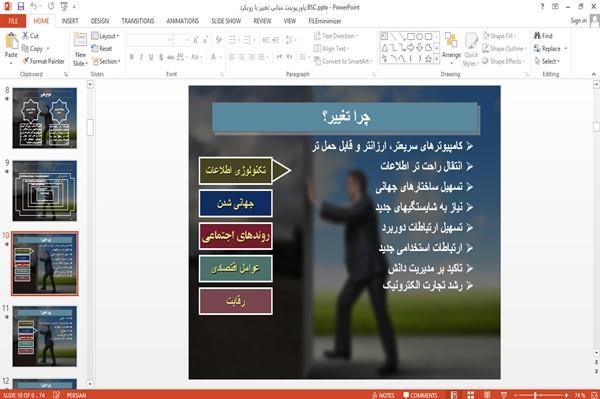Viewport: 600px width, 399px height.
Task: Open the Layout dropdown
Action: [105, 36]
